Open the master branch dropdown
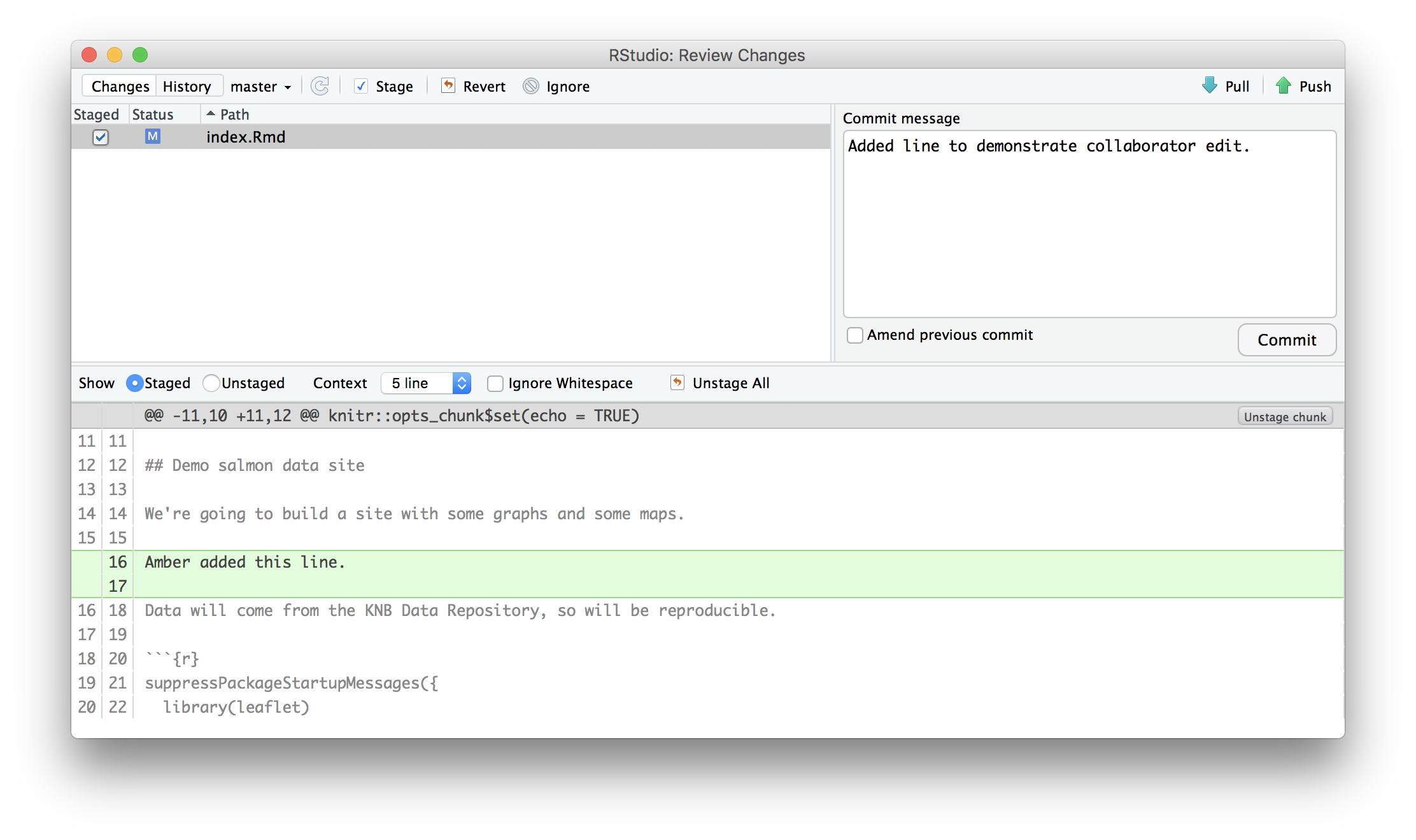 click(260, 87)
